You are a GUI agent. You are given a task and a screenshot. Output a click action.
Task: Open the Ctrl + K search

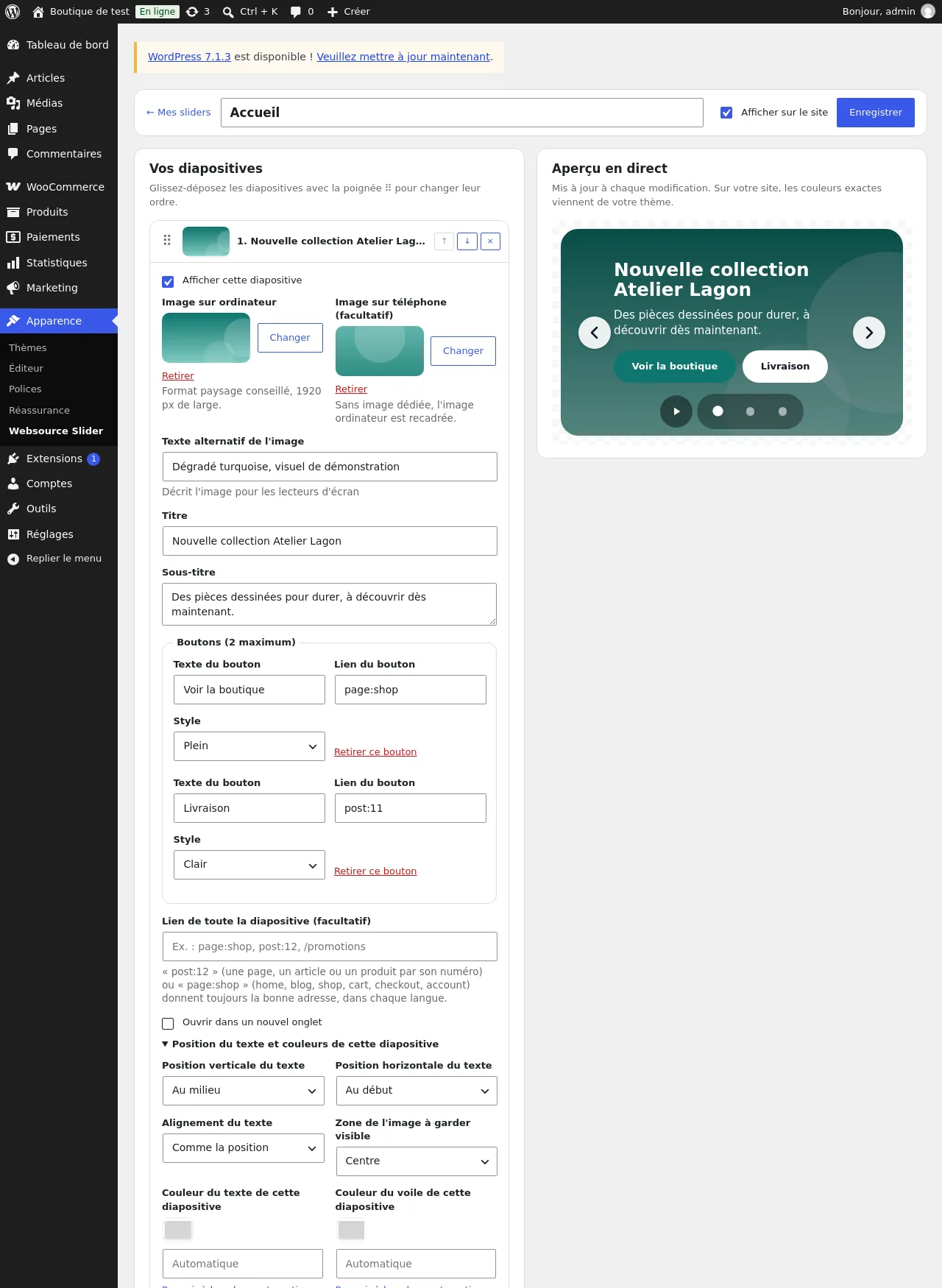pos(250,12)
